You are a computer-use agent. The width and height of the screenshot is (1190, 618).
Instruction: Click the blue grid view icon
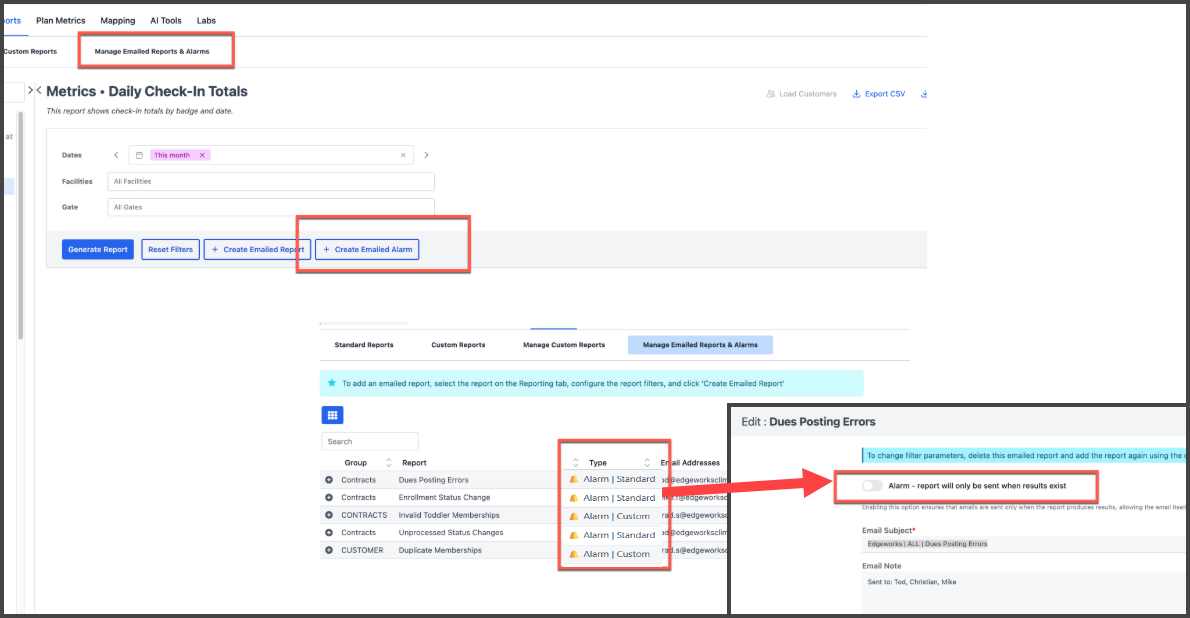click(332, 415)
